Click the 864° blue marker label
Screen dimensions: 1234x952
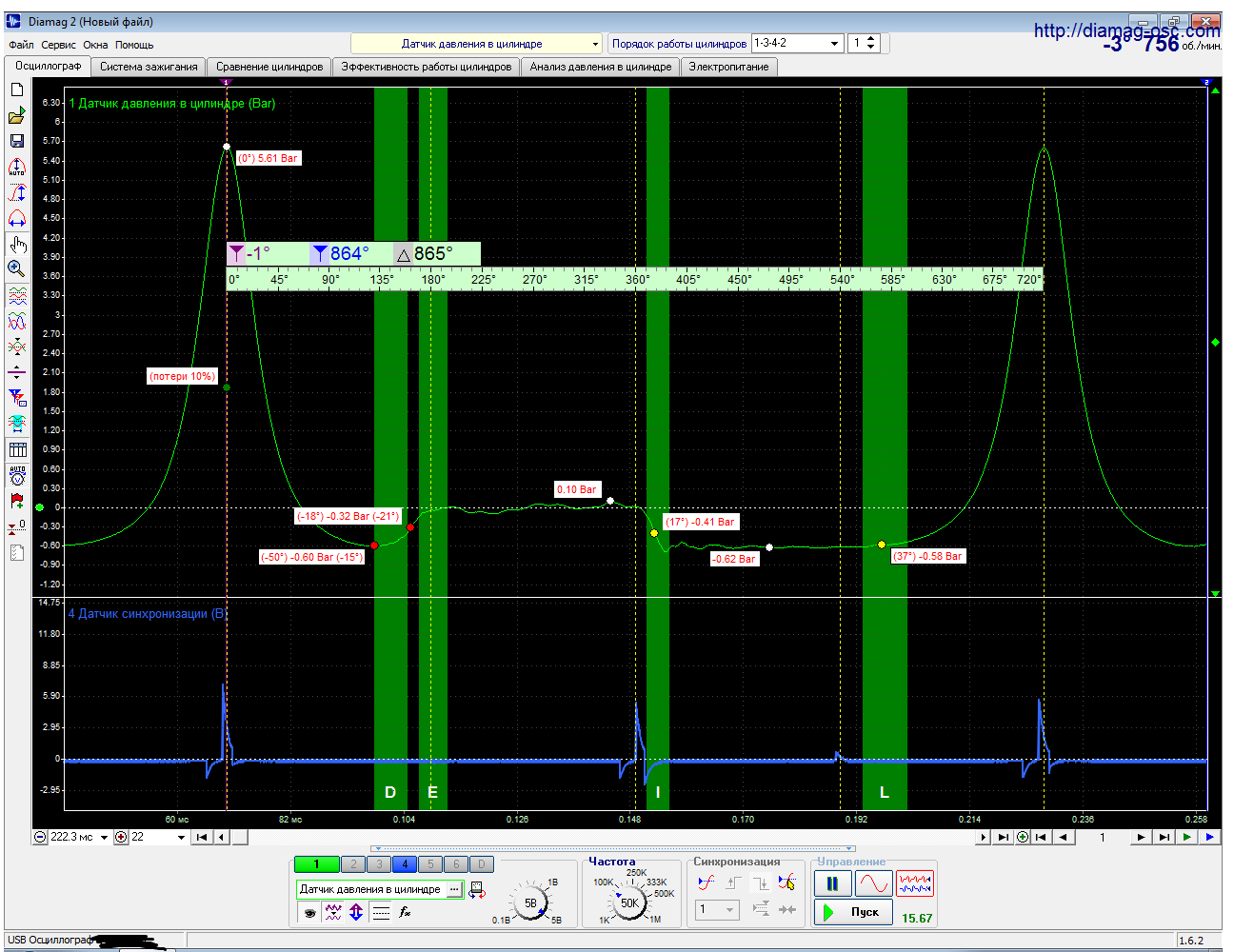349,253
